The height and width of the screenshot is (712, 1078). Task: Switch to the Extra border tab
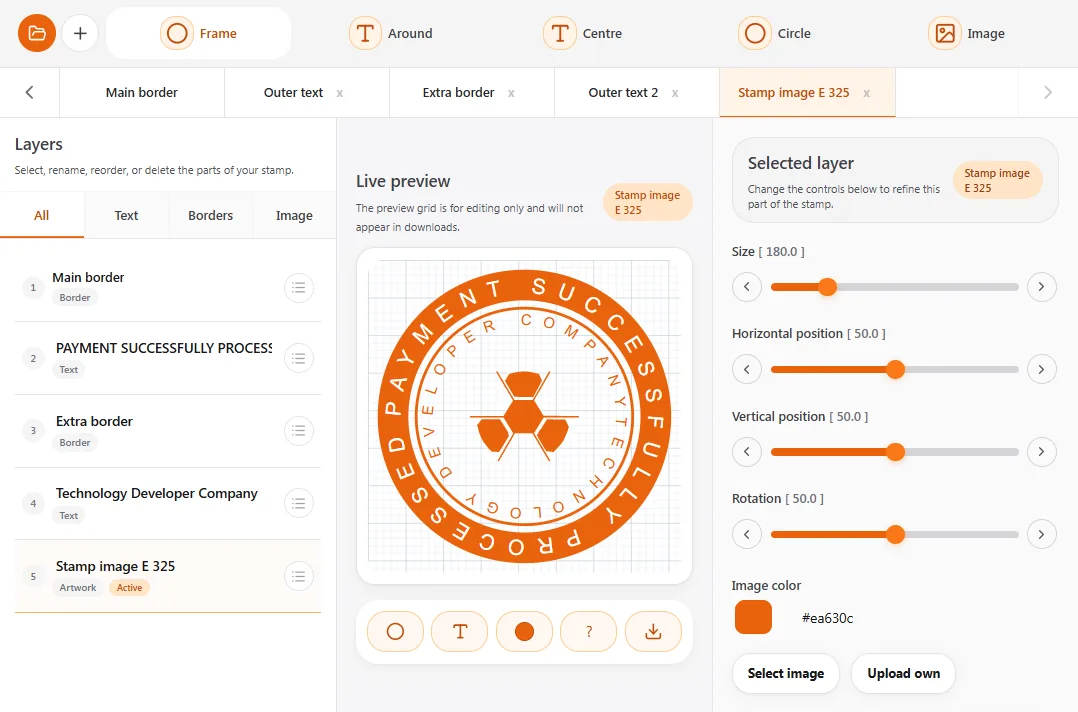tap(459, 92)
